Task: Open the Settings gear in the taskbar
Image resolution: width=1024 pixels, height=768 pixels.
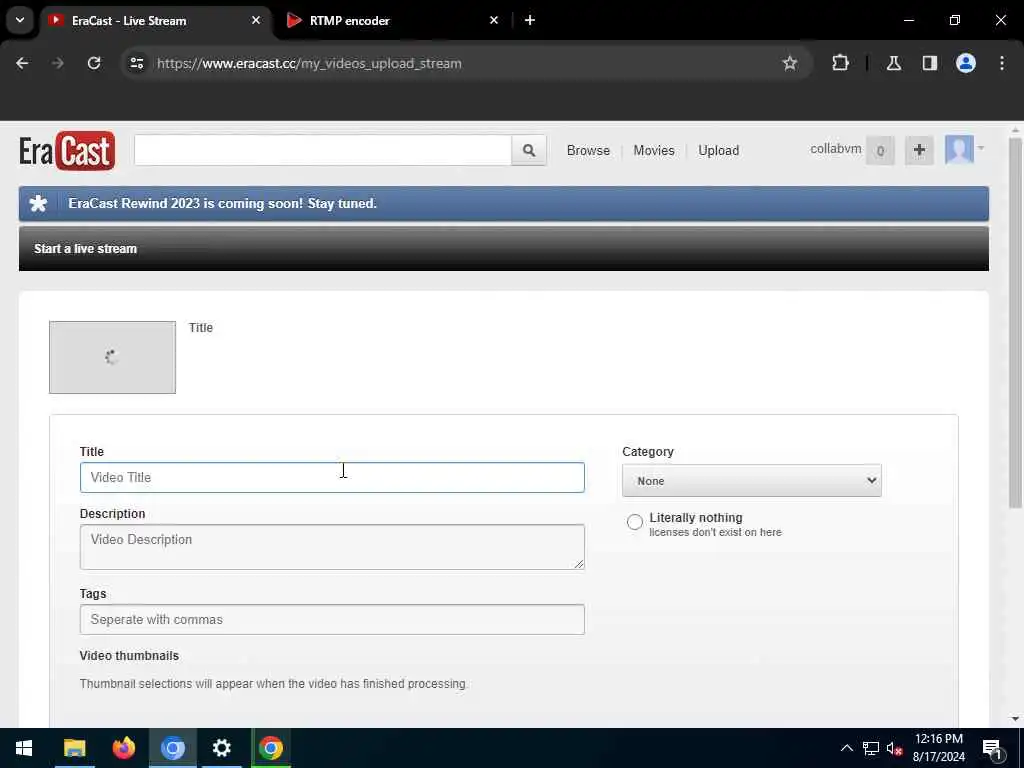Action: (221, 748)
